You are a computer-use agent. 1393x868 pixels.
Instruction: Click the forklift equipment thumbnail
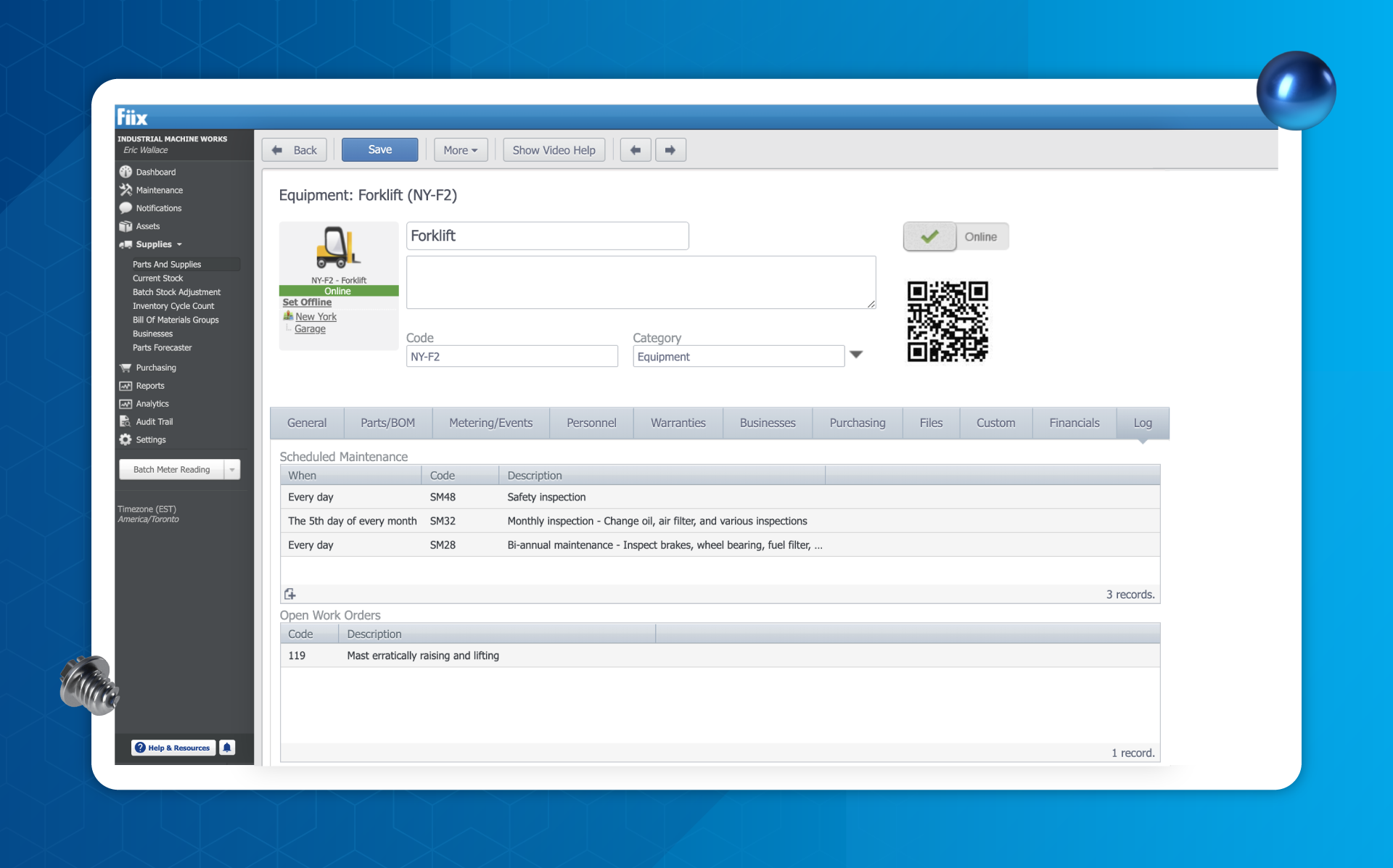[338, 249]
